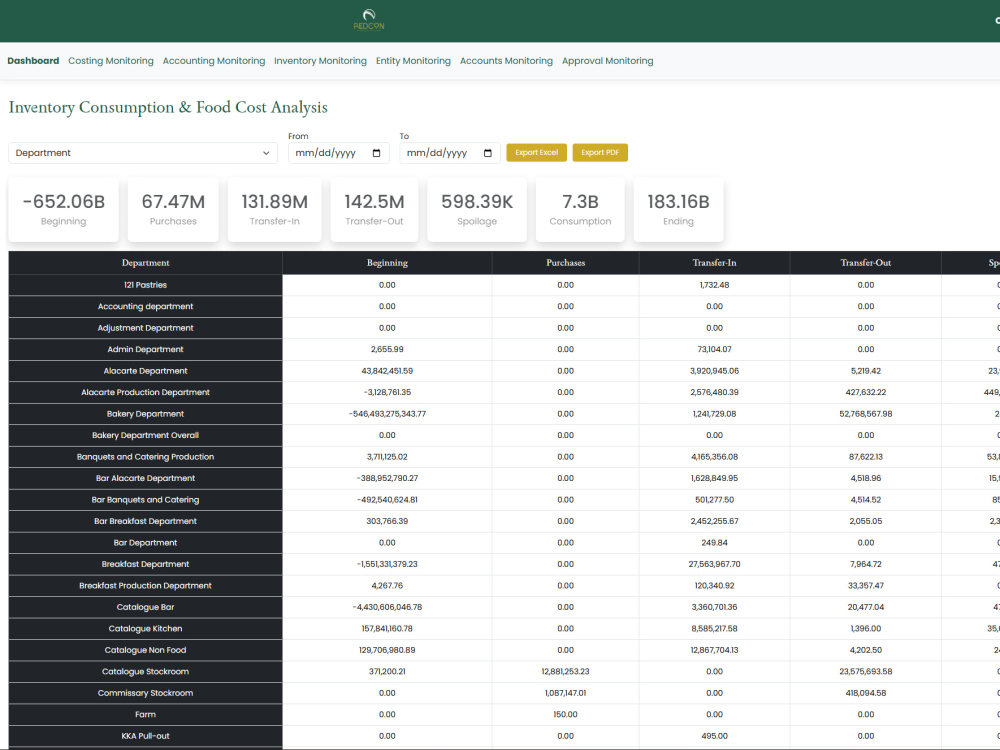Select the Adjustment Department row

coord(145,328)
